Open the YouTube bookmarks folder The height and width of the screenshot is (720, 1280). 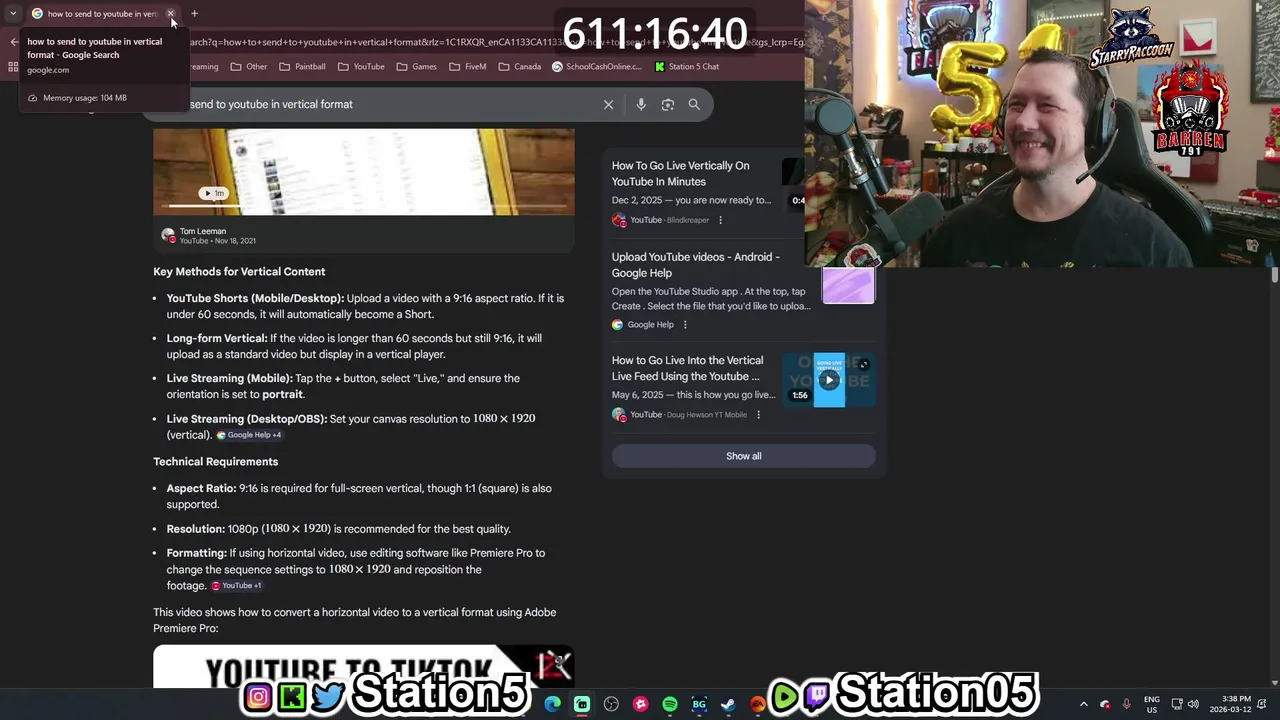(x=361, y=67)
